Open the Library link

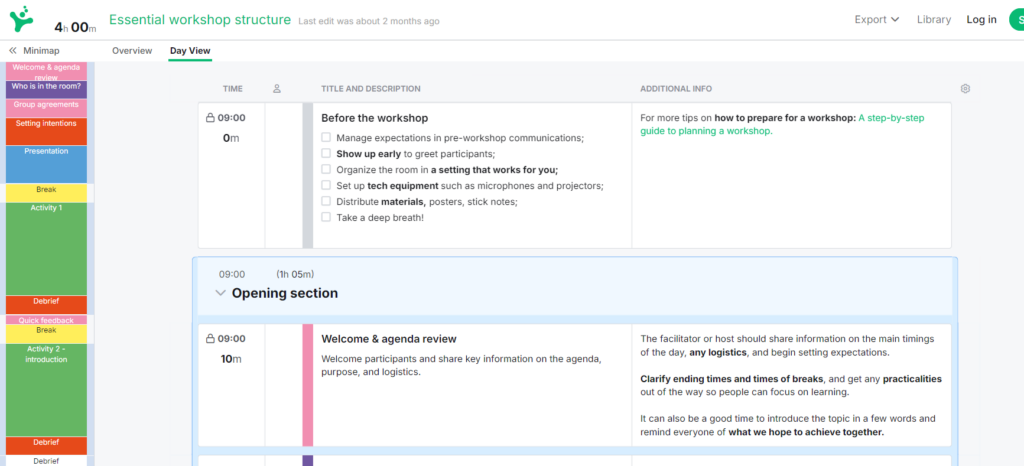[x=933, y=20]
